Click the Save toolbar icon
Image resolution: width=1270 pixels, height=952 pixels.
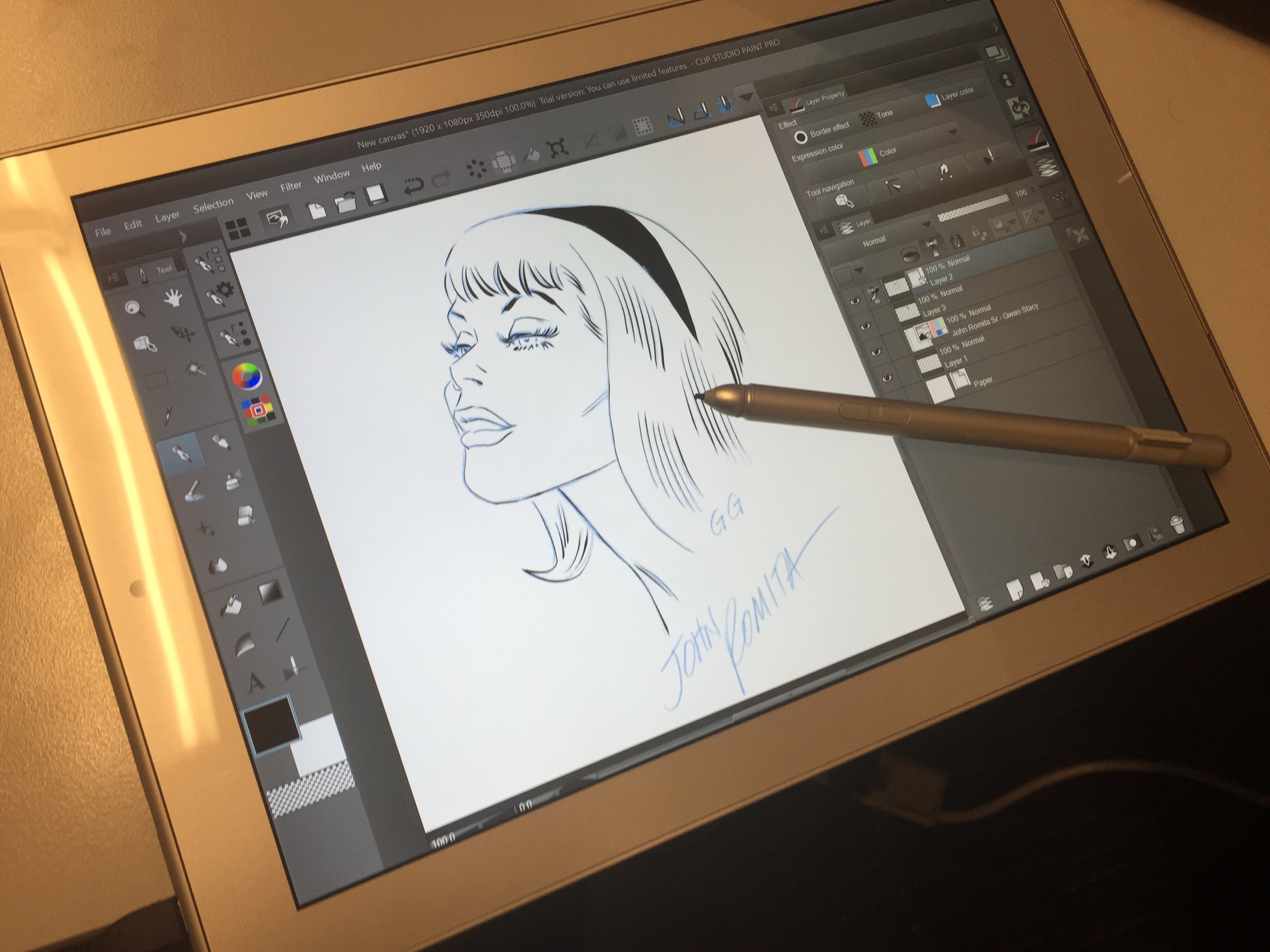coord(375,194)
